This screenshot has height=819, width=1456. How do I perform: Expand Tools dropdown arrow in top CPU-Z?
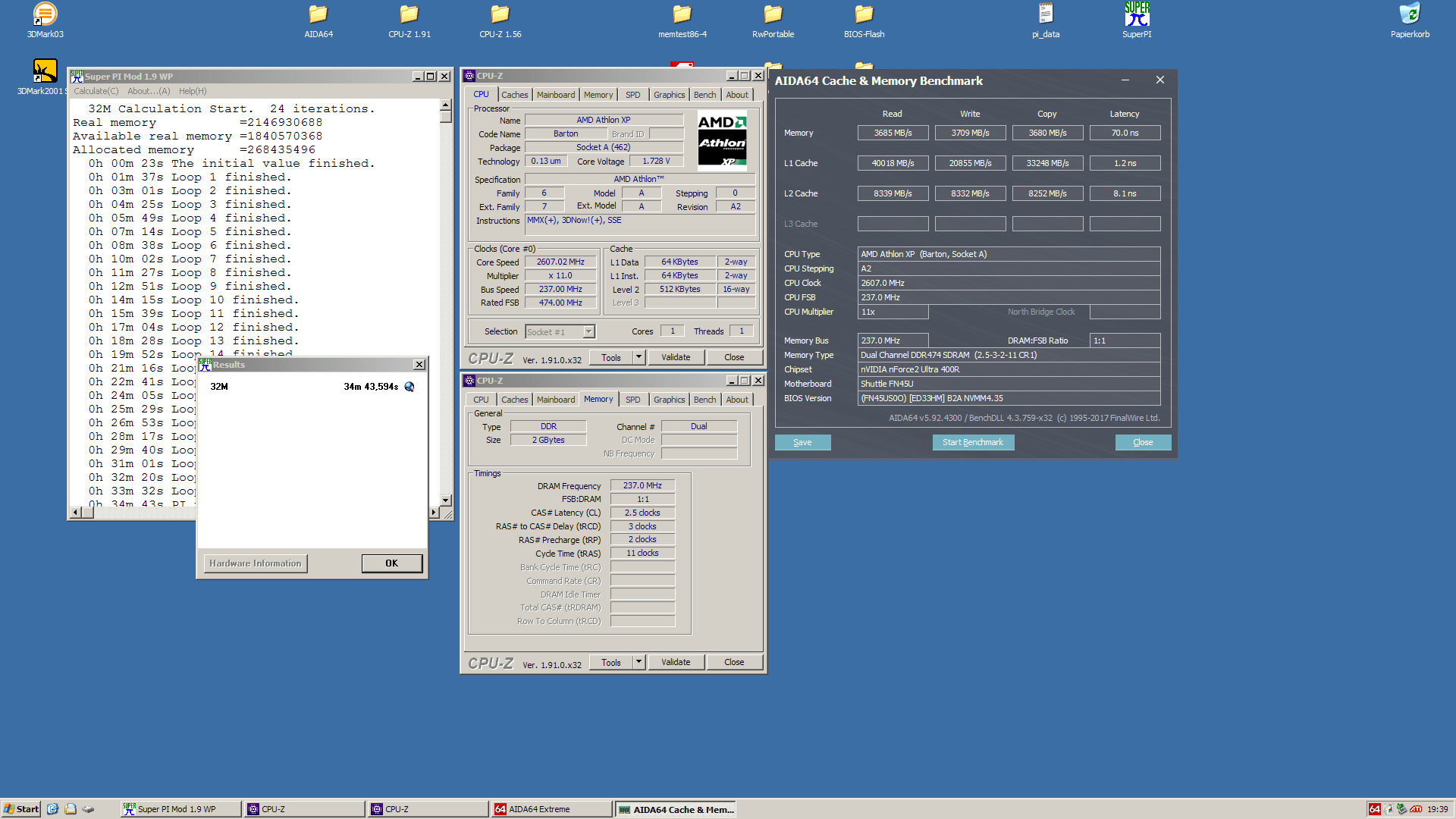[639, 357]
